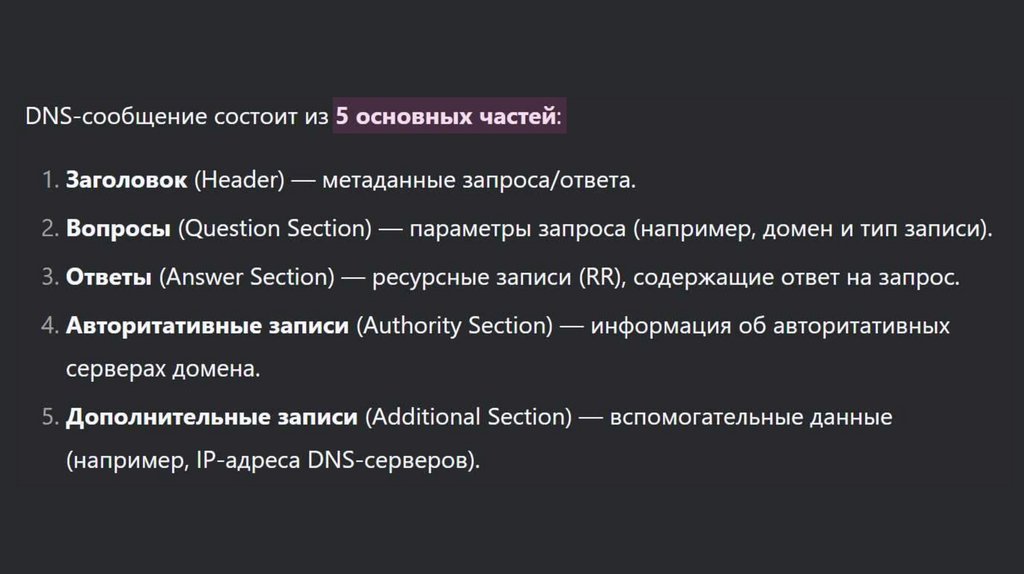Click the highlighted "5 основных частей" text
Viewport: 1024px width, 574px height.
pyautogui.click(x=446, y=118)
